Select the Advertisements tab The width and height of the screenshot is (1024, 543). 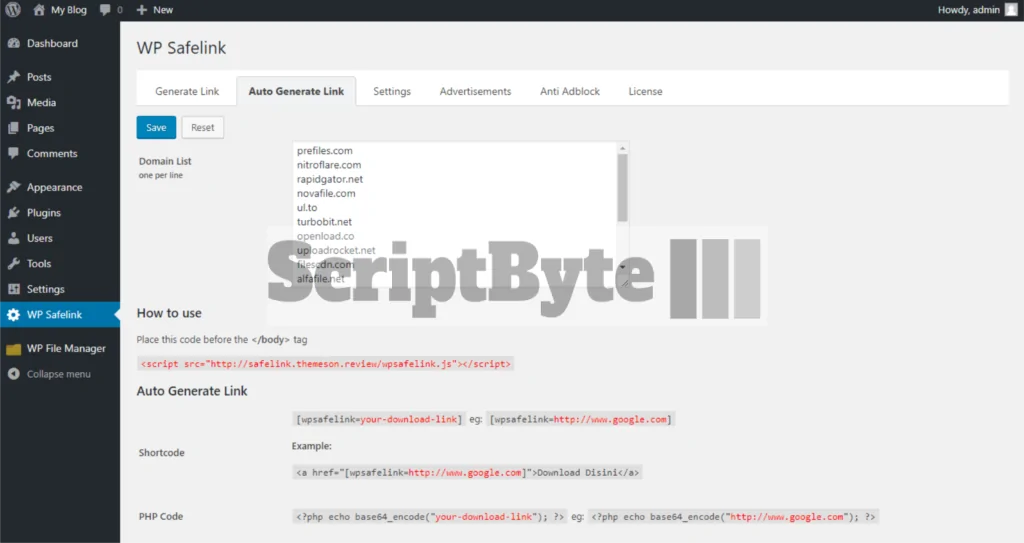[x=475, y=91]
